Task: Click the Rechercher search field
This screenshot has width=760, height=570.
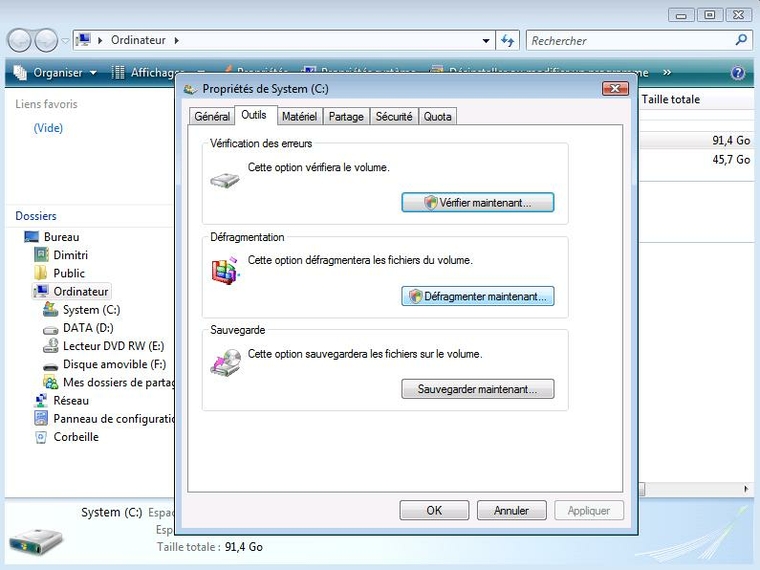Action: [630, 40]
